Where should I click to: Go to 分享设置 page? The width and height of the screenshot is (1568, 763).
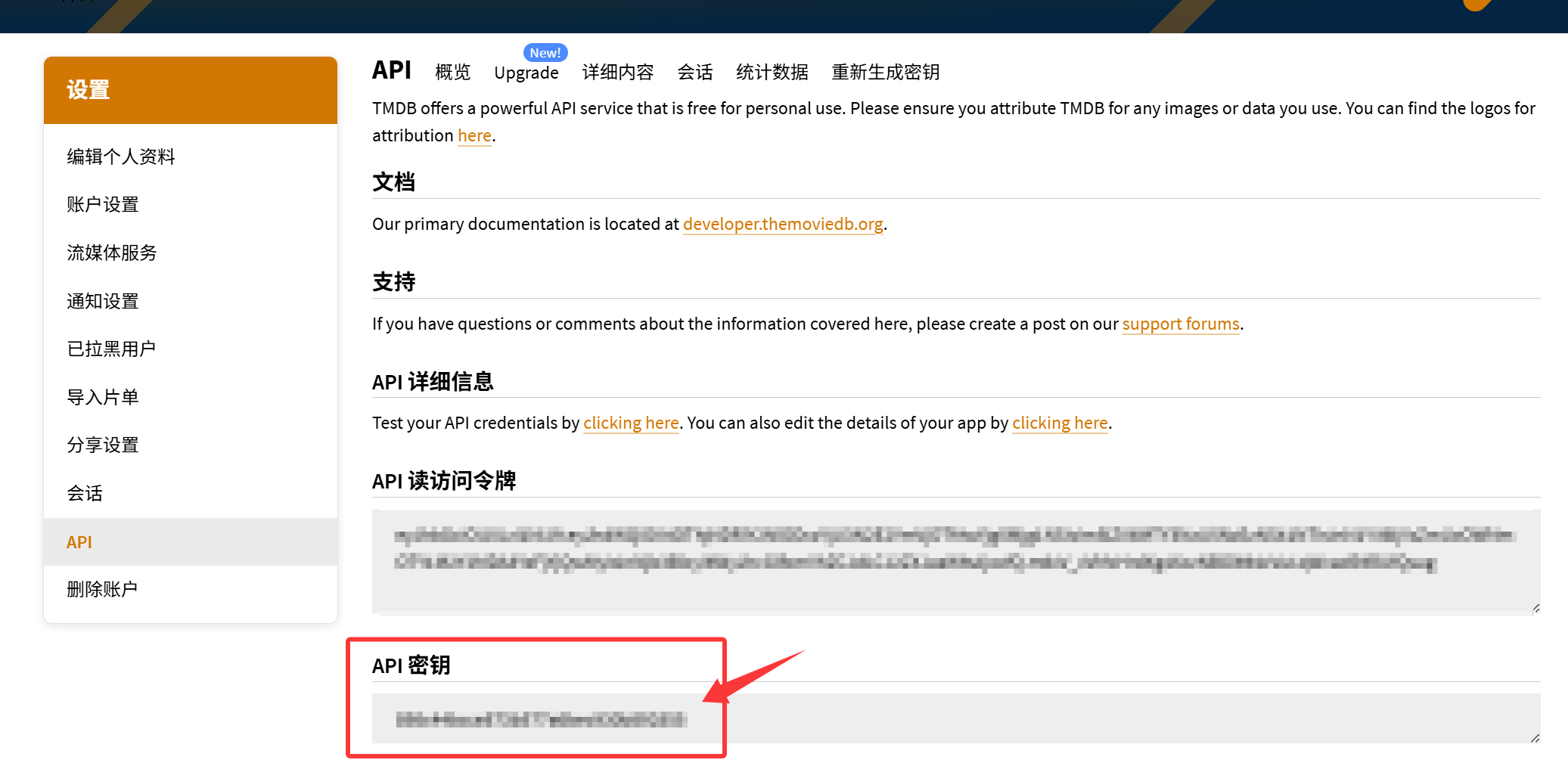tap(103, 445)
